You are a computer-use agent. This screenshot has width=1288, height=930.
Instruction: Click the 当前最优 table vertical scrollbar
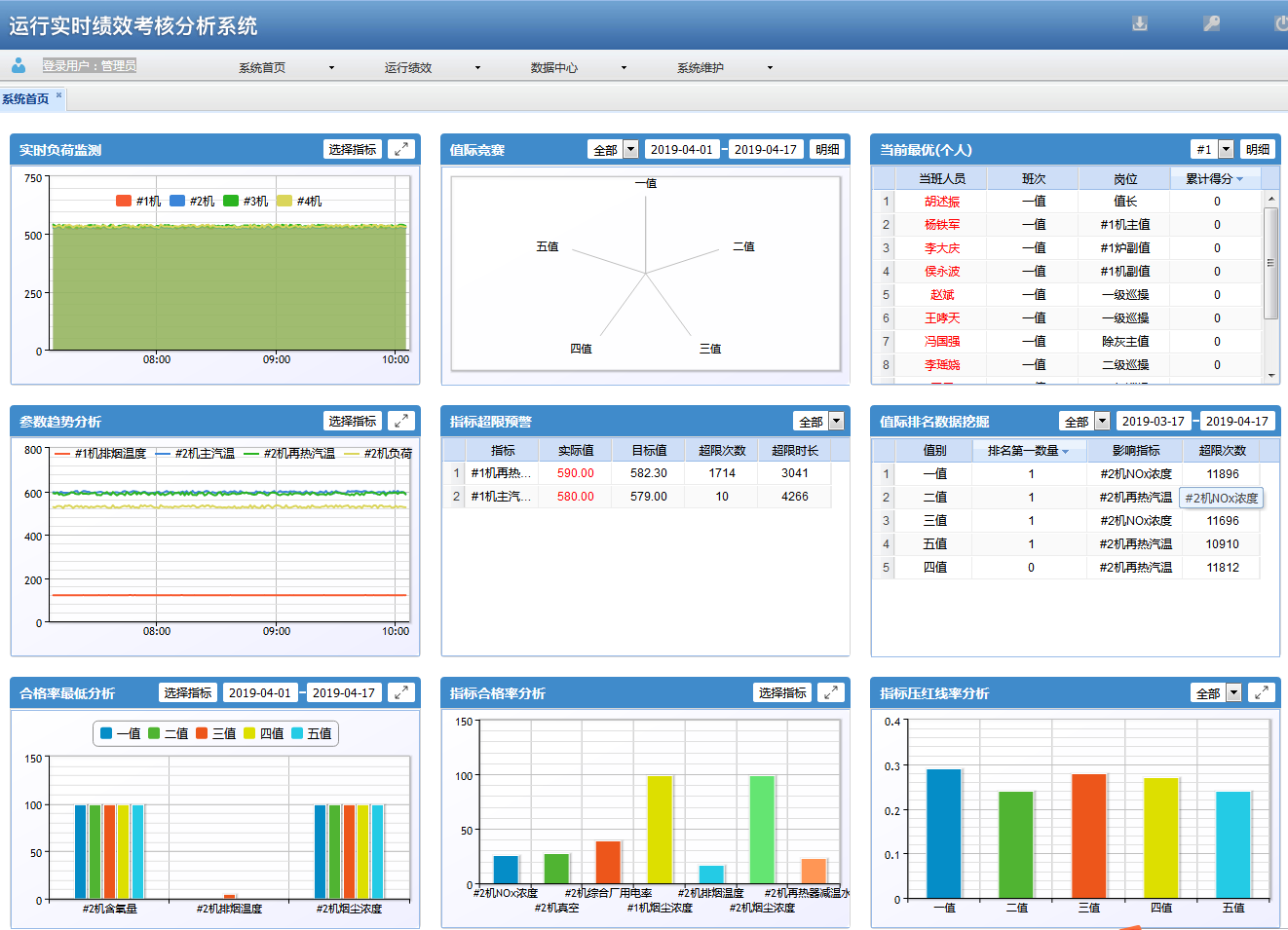coord(1270,263)
